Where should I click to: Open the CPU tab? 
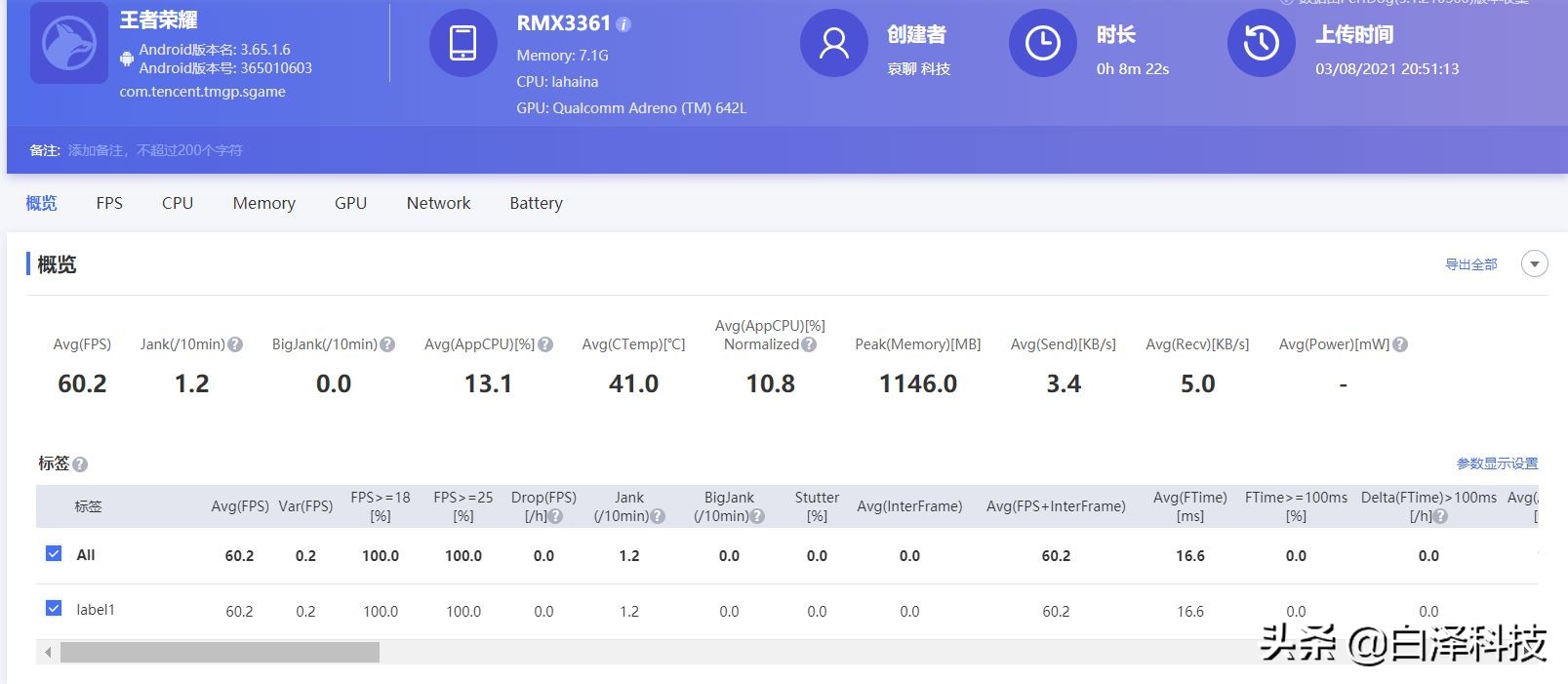tap(178, 203)
